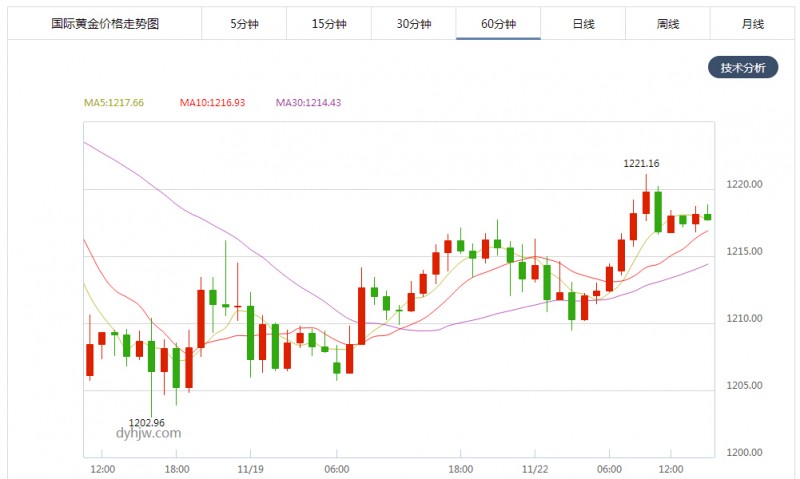This screenshot has height=479, width=800.
Task: Click the 1221.16 high price label
Action: pyautogui.click(x=641, y=163)
